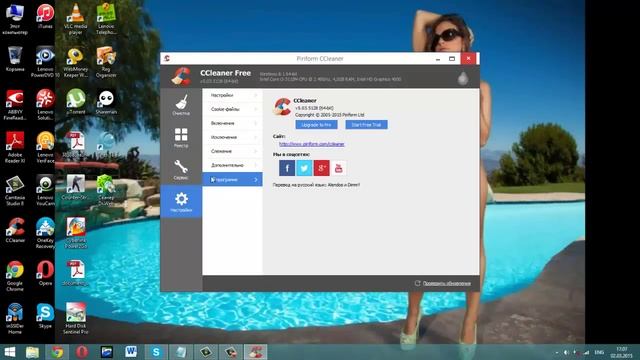Image resolution: width=640 pixels, height=360 pixels.
Task: Open Adobe Reader XI desktop shortcut
Action: point(15,147)
